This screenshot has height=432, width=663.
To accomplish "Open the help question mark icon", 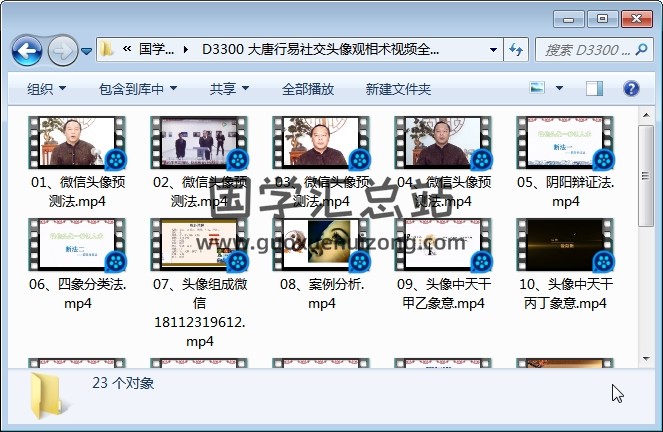I will point(631,88).
